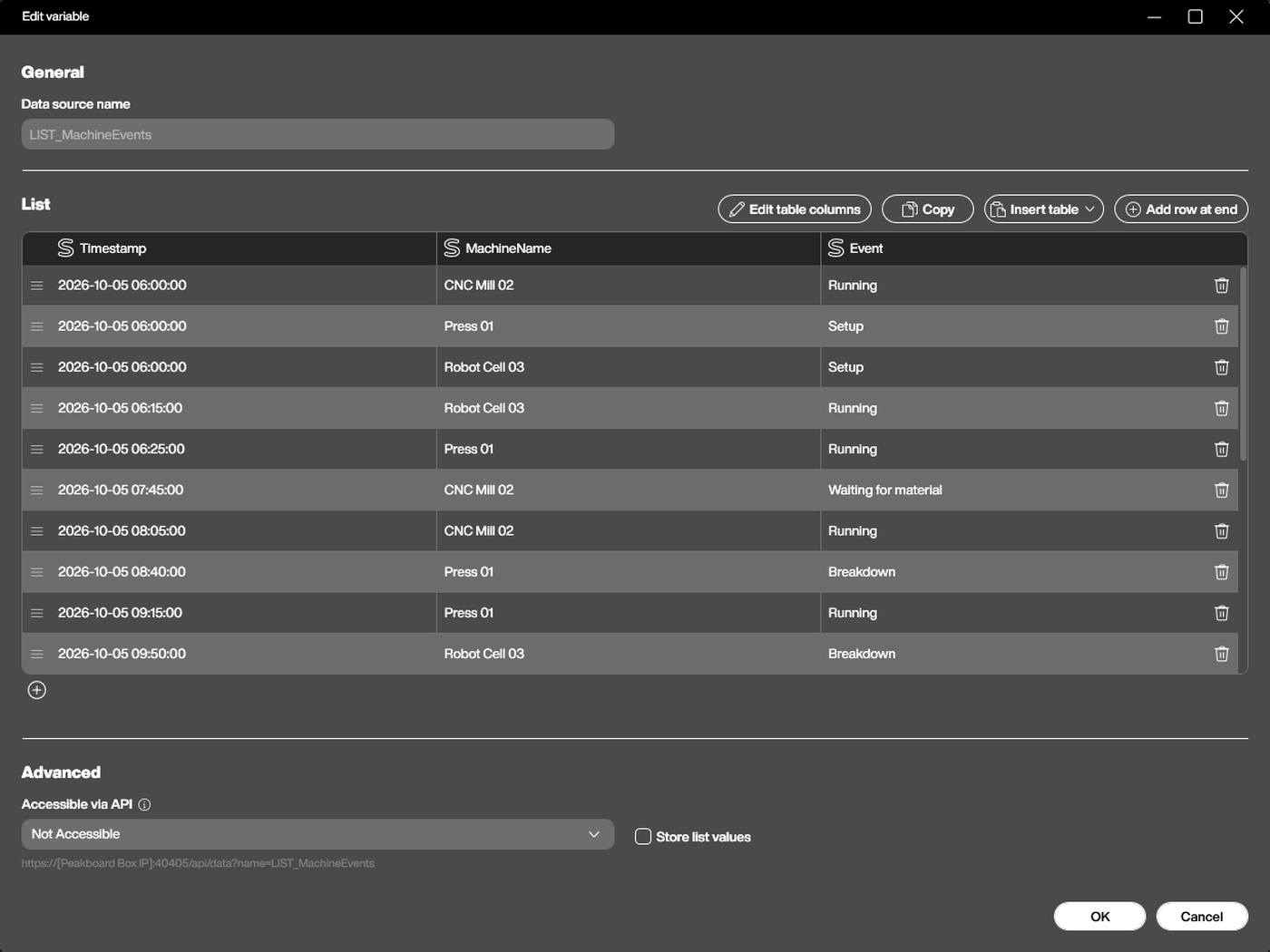Delete the Press 01 Running row at 06:25:00
This screenshot has height=952, width=1270.
click(1221, 449)
